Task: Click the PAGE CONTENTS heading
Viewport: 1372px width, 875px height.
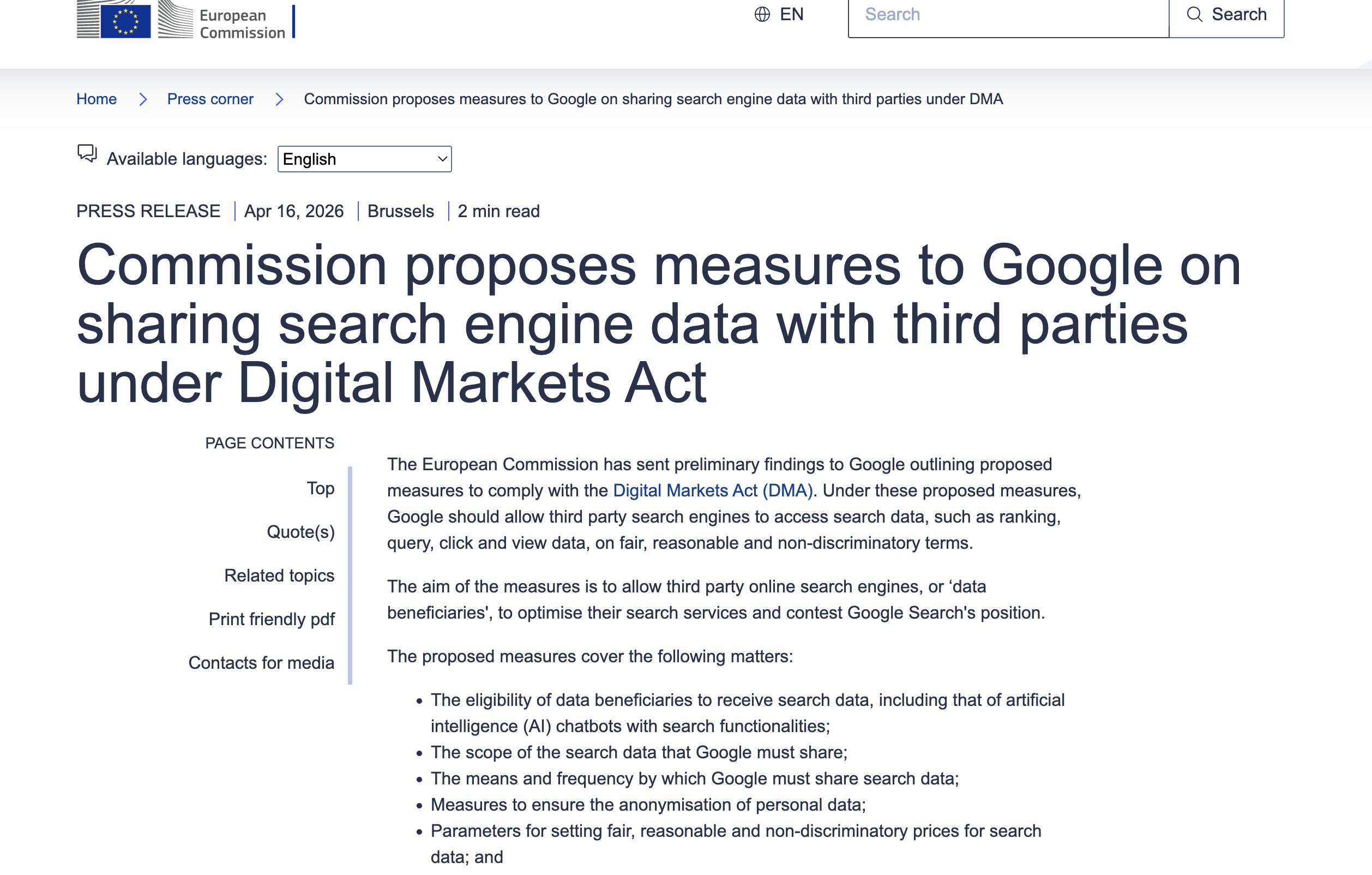Action: pos(270,444)
